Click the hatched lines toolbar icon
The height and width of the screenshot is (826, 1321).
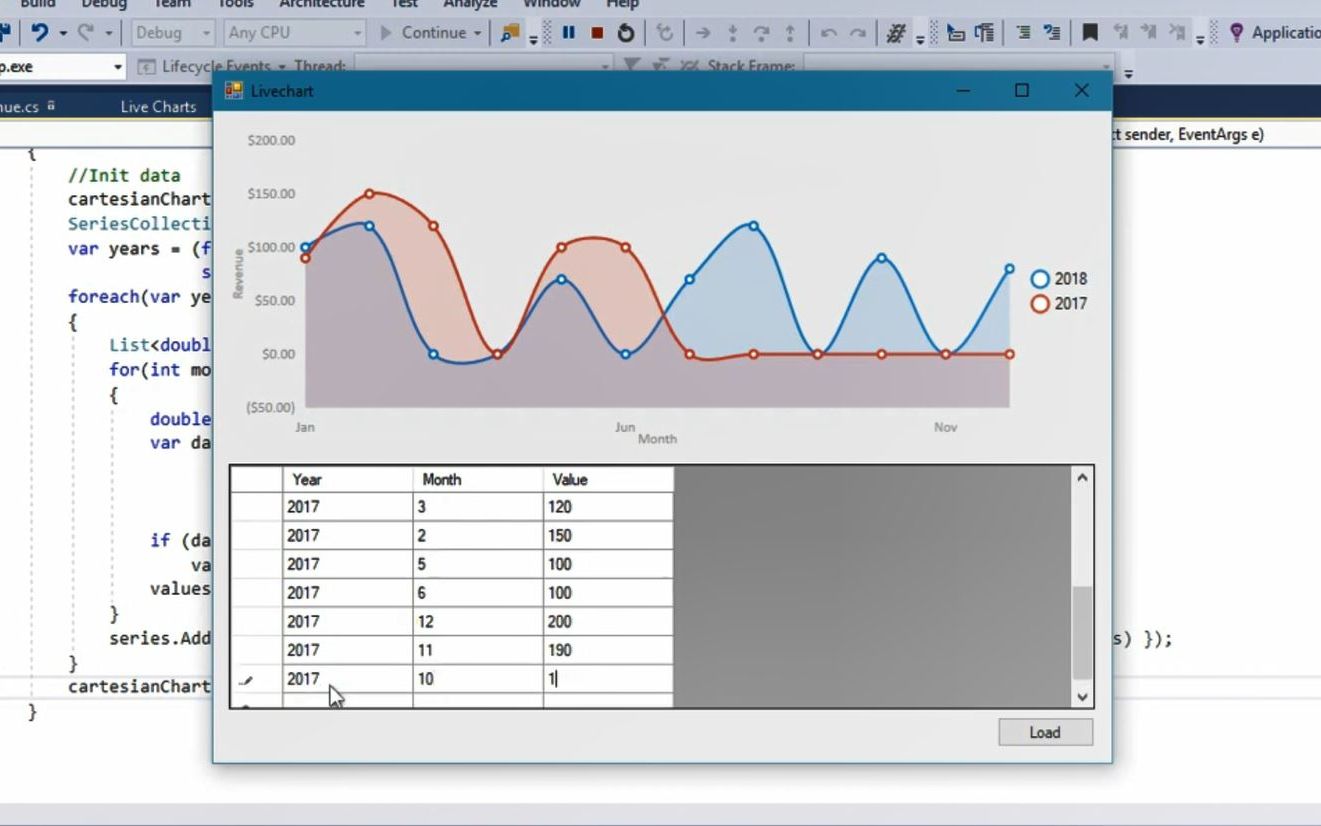(896, 32)
